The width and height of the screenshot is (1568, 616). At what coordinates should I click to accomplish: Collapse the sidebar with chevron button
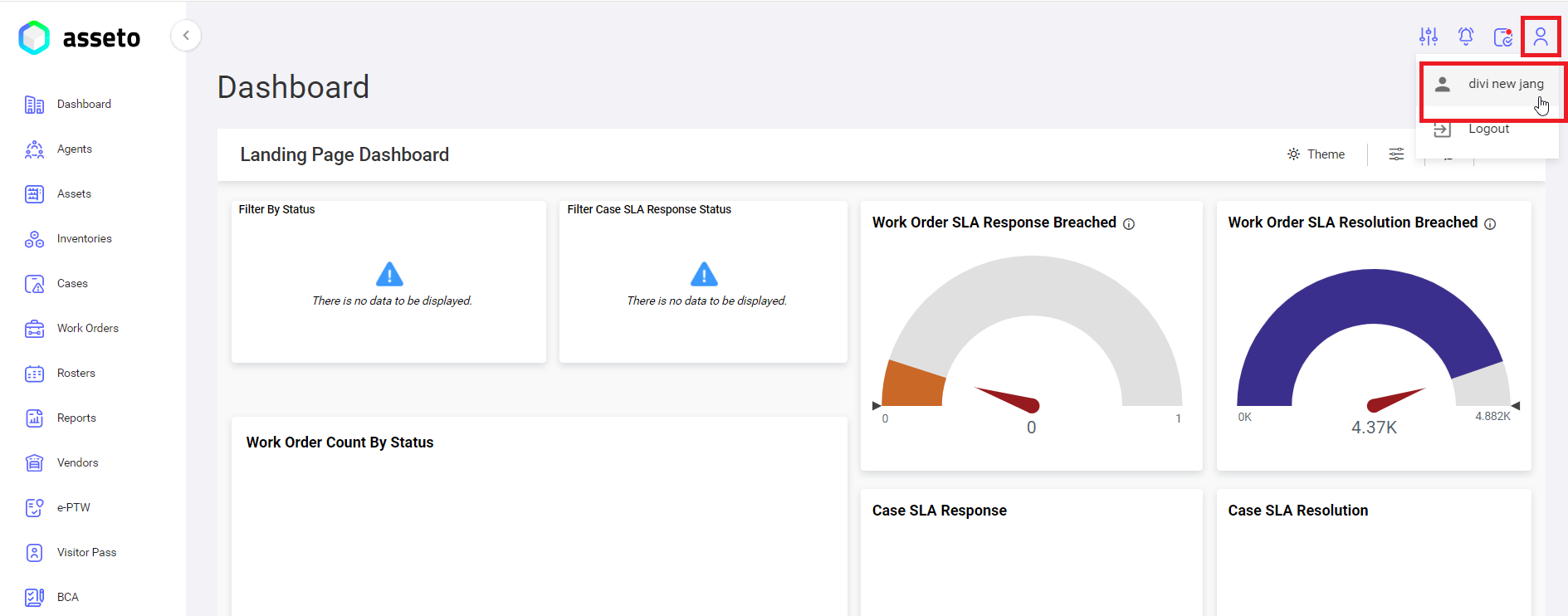(186, 36)
